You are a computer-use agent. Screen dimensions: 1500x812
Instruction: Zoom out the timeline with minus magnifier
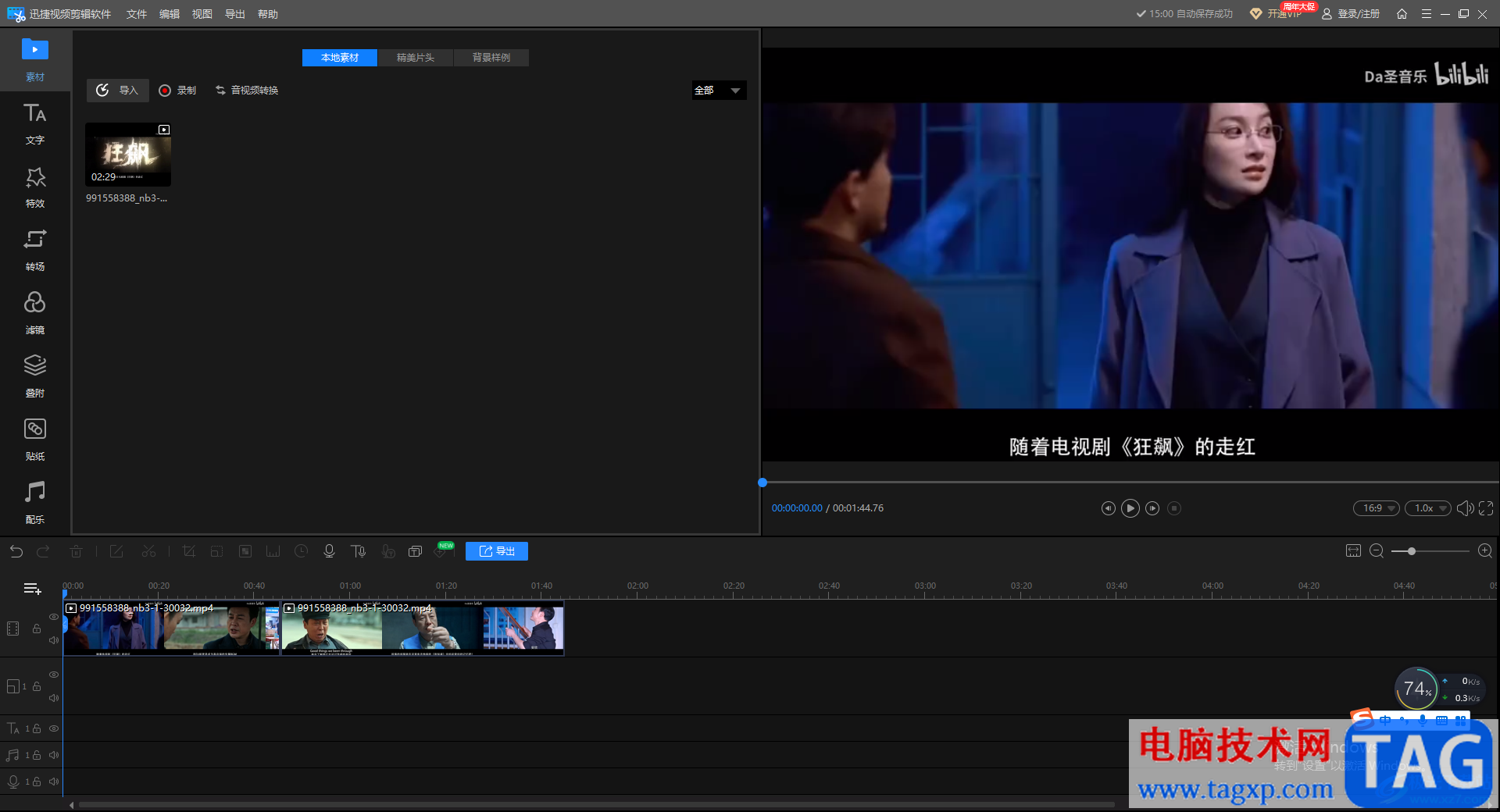[x=1377, y=551]
